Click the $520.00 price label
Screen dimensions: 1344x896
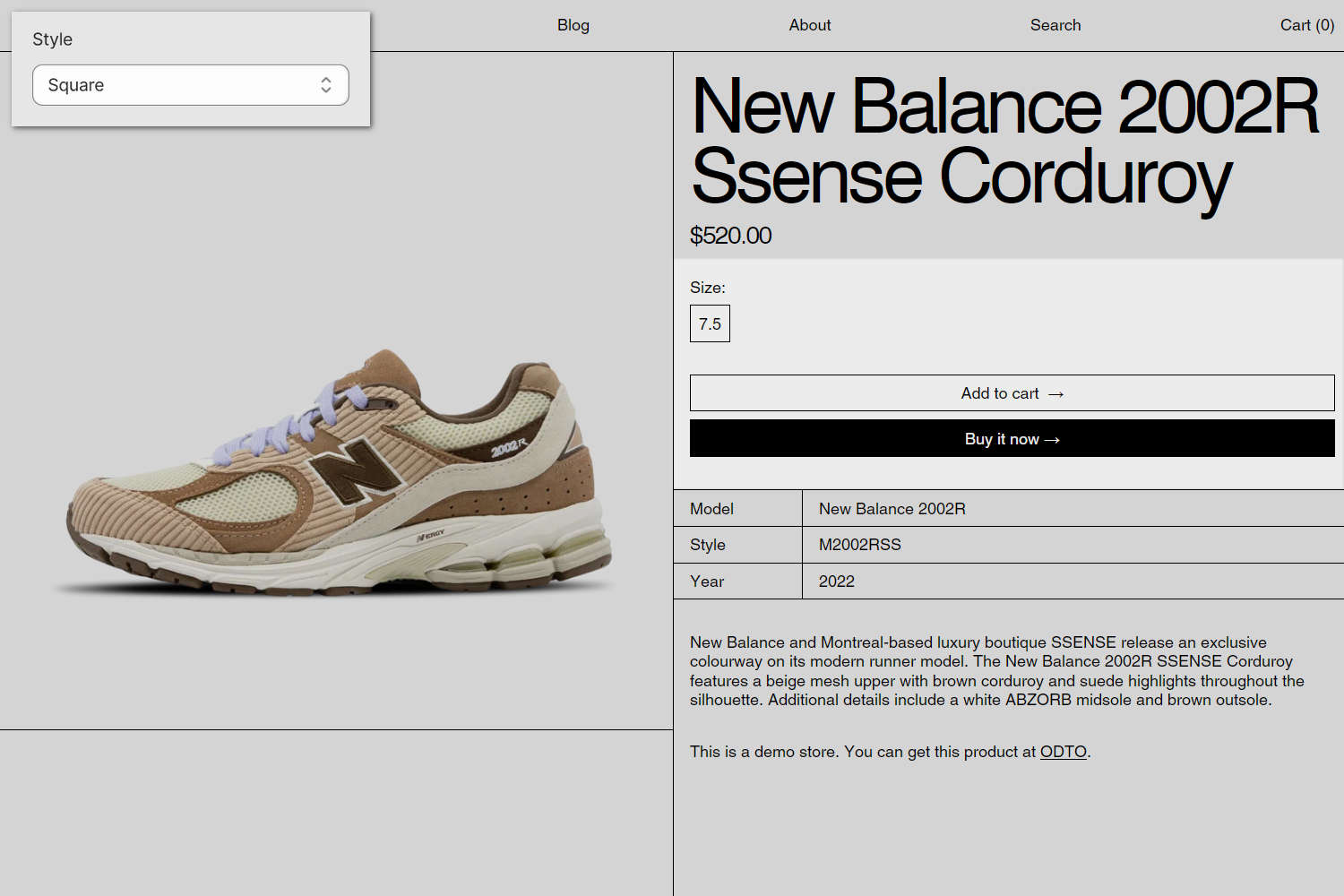coord(730,236)
